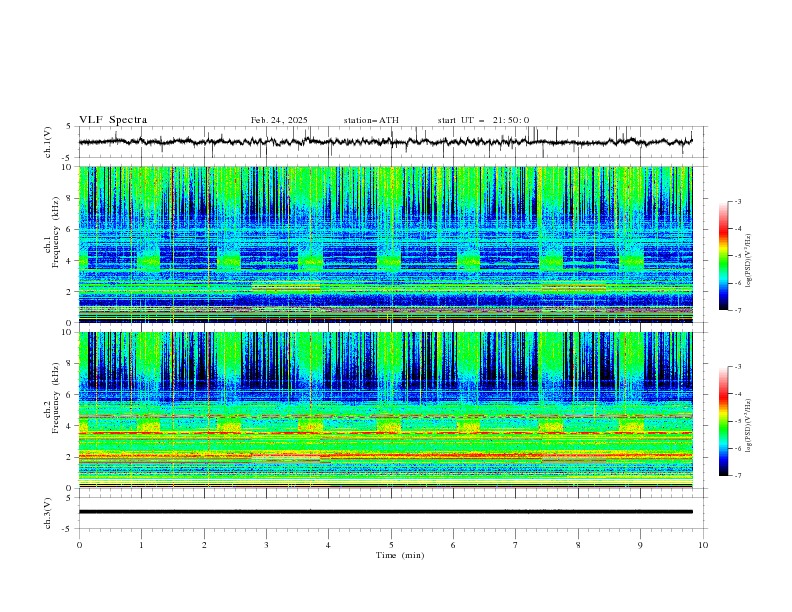
Task: Click the ch.2 "Frequency (kHz)" axis label
Action: click(x=55, y=397)
